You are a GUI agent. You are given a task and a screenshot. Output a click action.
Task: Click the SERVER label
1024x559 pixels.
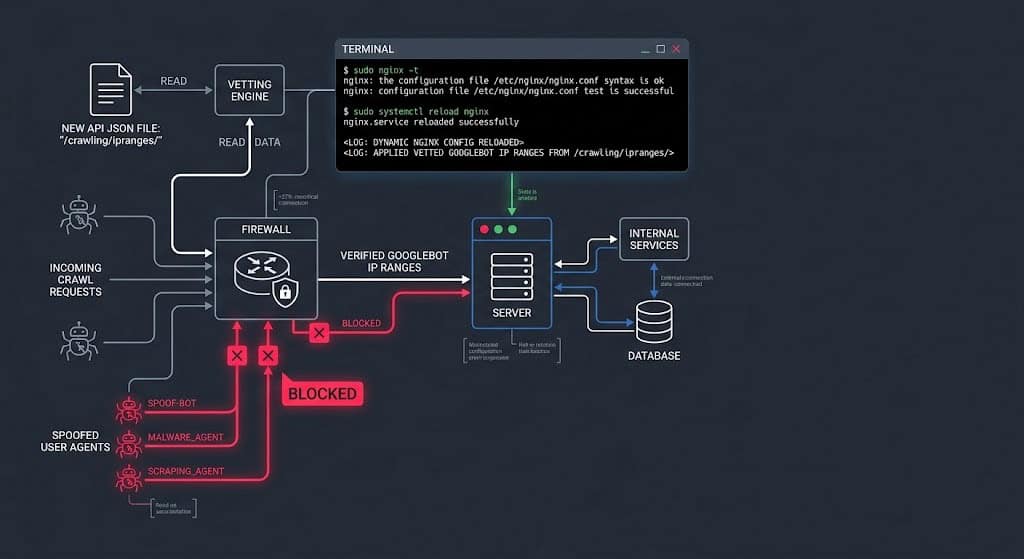tap(512, 313)
